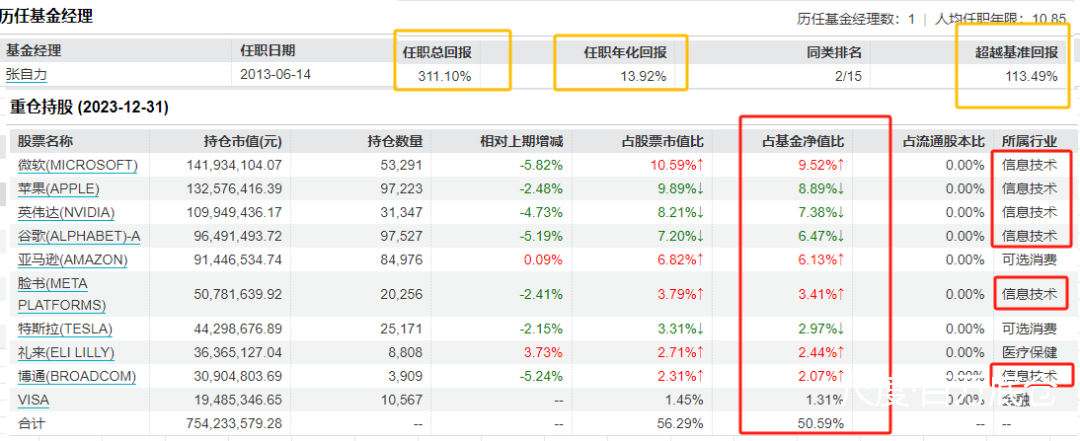
Task: Select the 超越基准回报 header cell
Action: click(1017, 51)
